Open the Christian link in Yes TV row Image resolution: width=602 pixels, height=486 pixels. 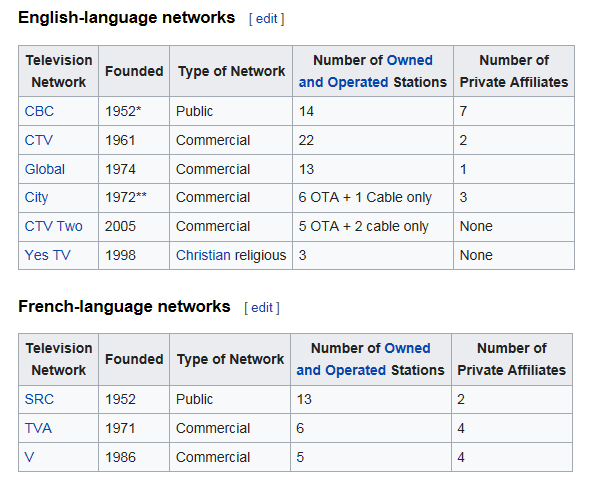point(203,255)
